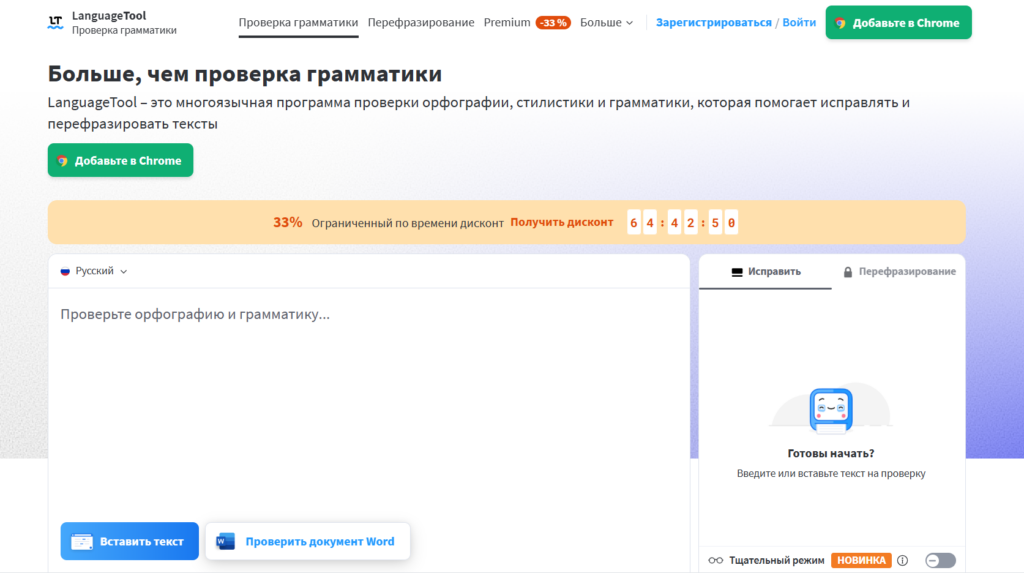
Task: Go to Перефразирование in top navigation
Action: [x=421, y=22]
